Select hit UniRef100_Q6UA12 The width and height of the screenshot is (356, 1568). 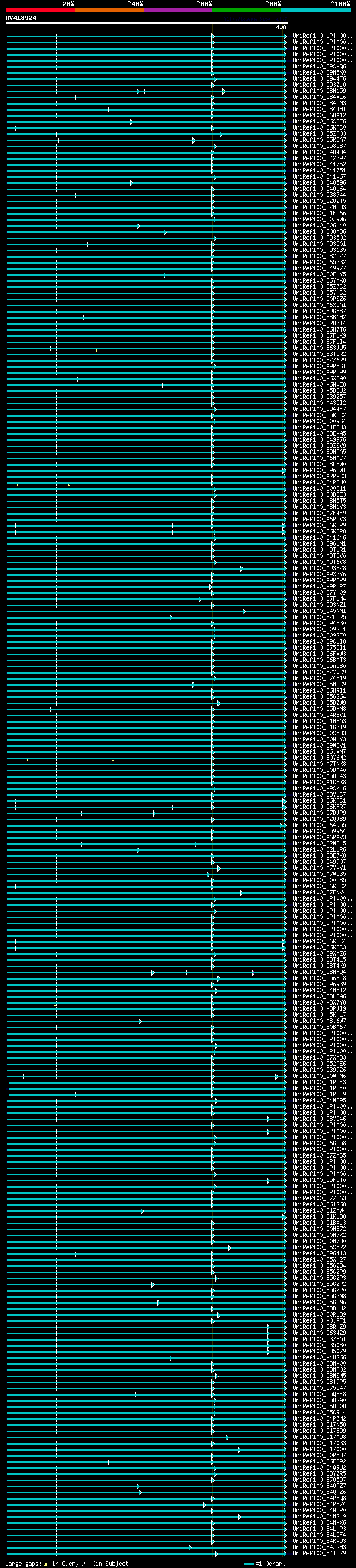(319, 115)
